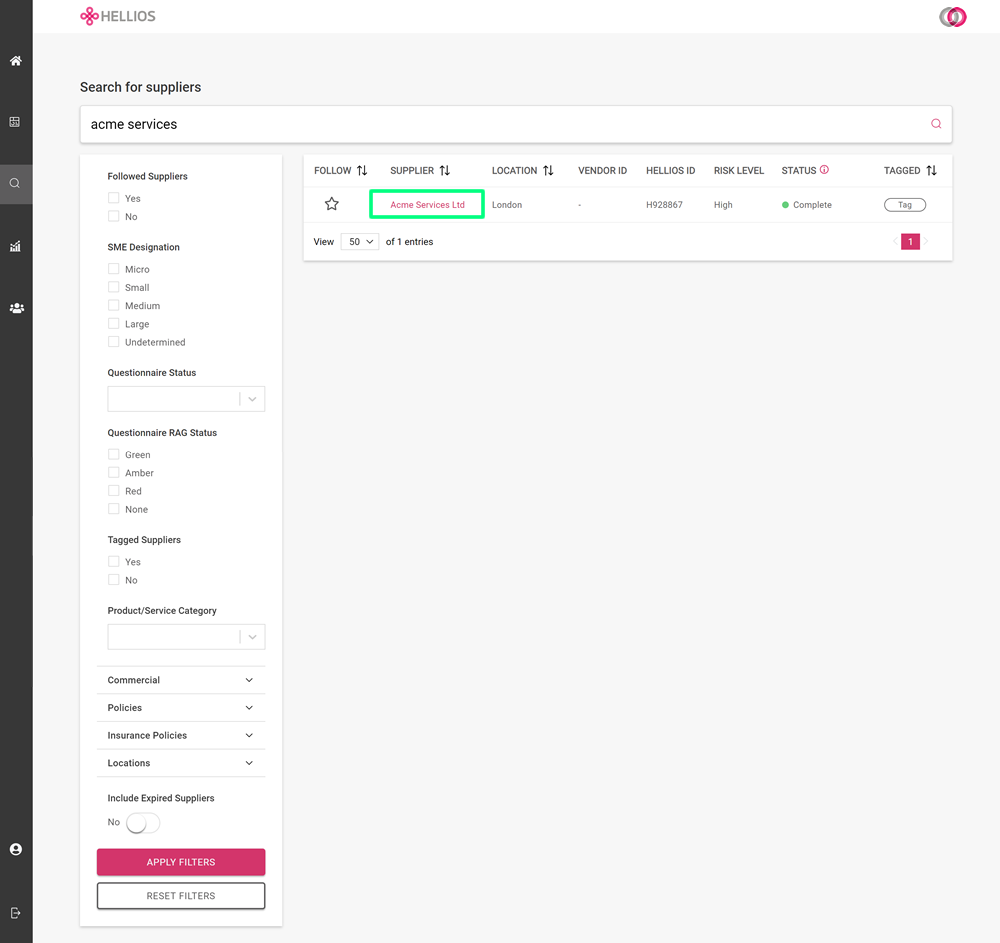
Task: Click inside the acme services search field
Action: (x=400, y=123)
